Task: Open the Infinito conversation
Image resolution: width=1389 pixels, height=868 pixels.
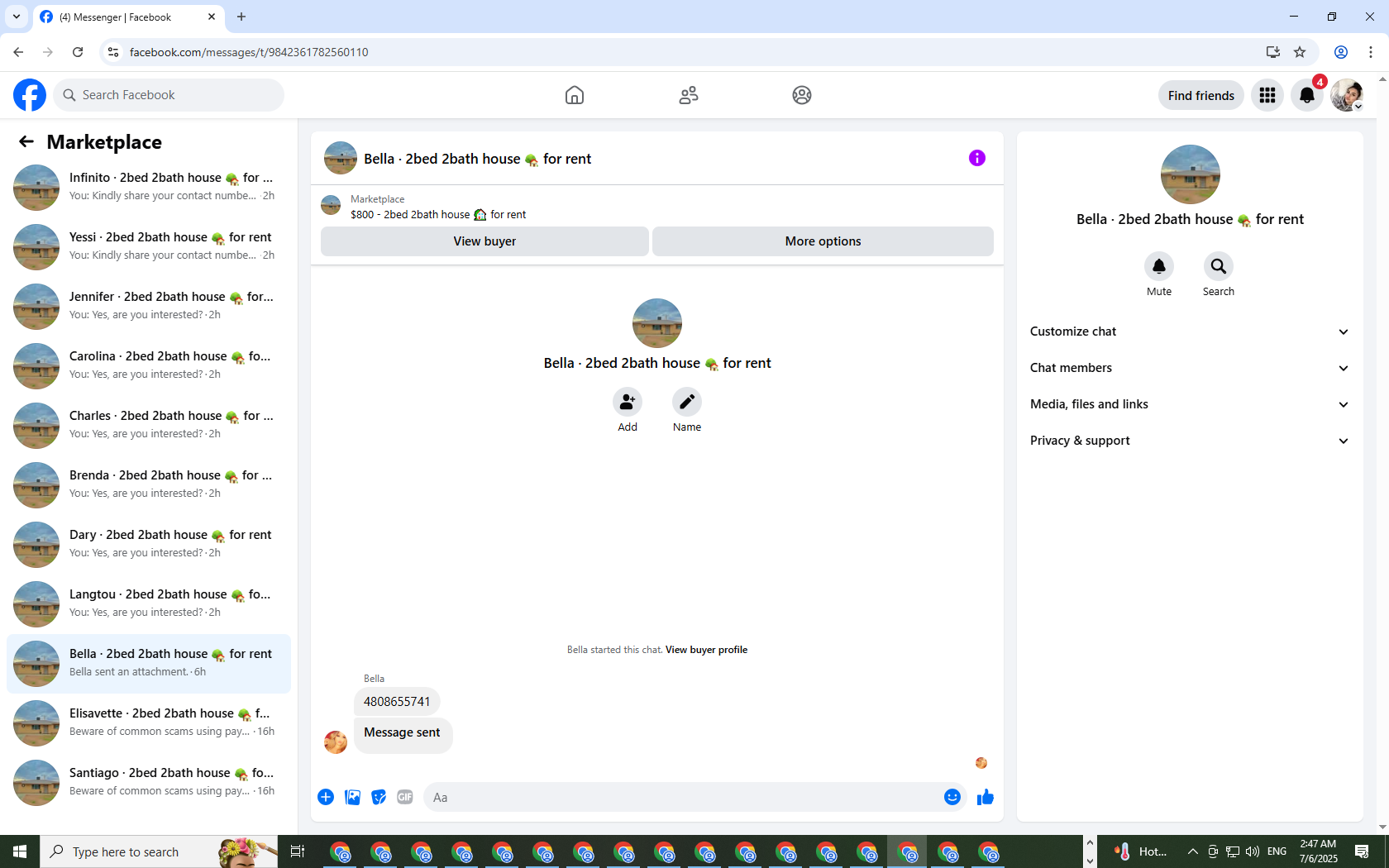Action: pyautogui.click(x=149, y=187)
